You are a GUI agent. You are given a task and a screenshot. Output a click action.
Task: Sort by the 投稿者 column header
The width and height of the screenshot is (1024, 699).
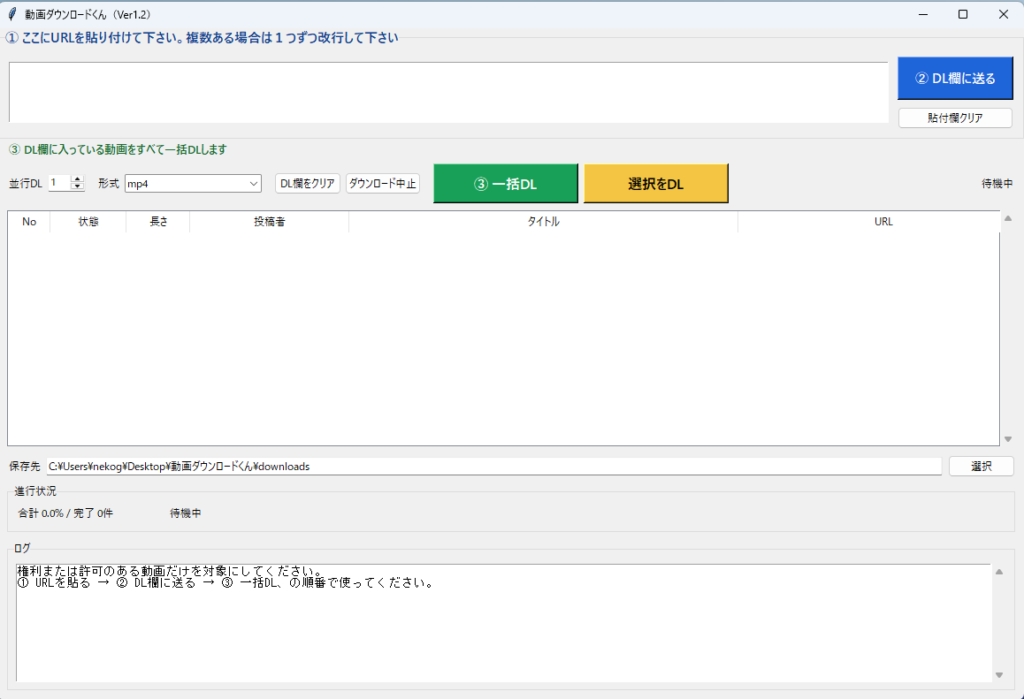point(269,221)
